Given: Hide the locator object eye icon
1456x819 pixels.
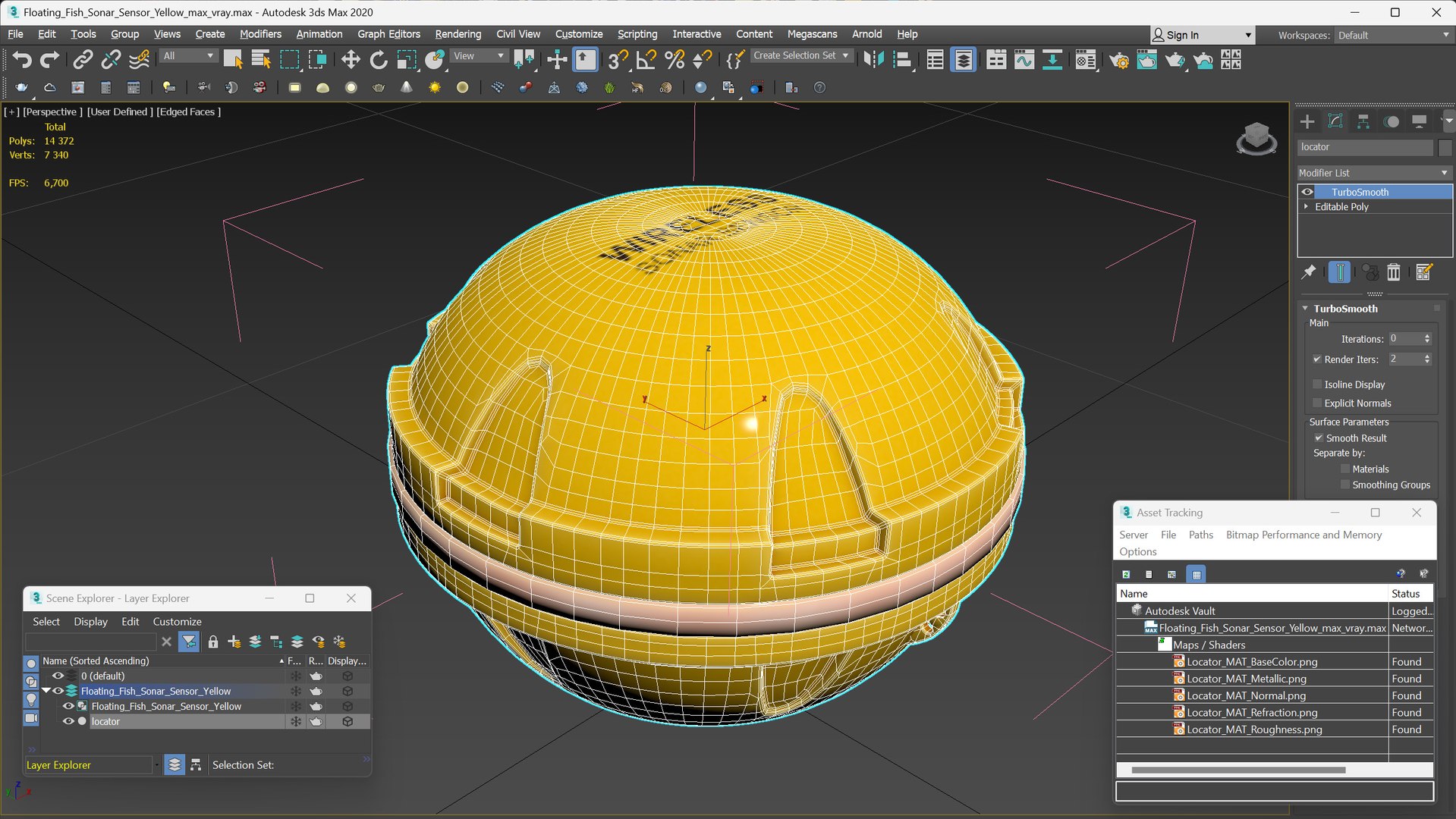Looking at the screenshot, I should [68, 721].
